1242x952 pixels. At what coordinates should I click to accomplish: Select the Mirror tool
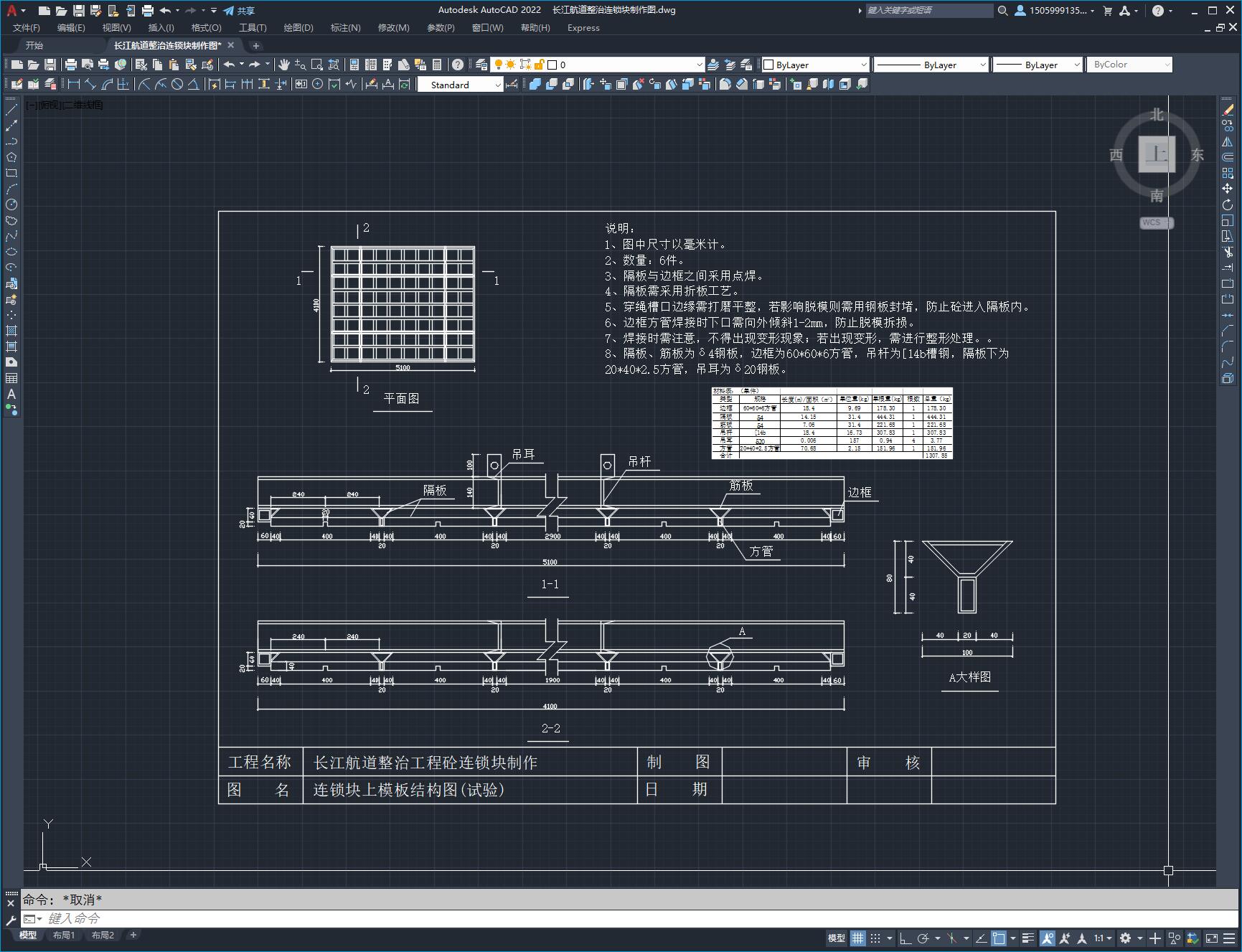[x=1228, y=141]
